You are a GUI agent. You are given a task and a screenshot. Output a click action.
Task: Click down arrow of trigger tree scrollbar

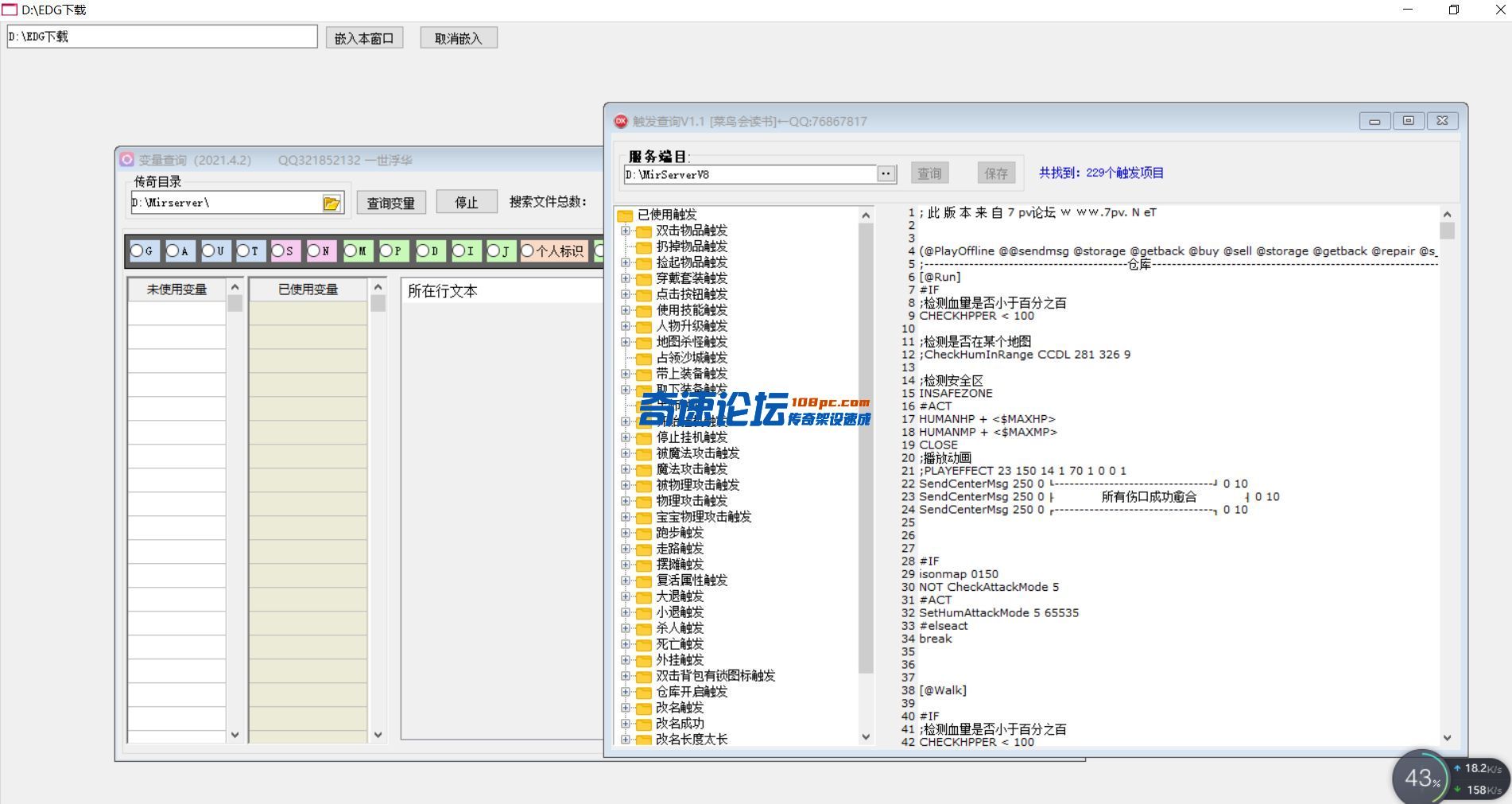tap(866, 736)
